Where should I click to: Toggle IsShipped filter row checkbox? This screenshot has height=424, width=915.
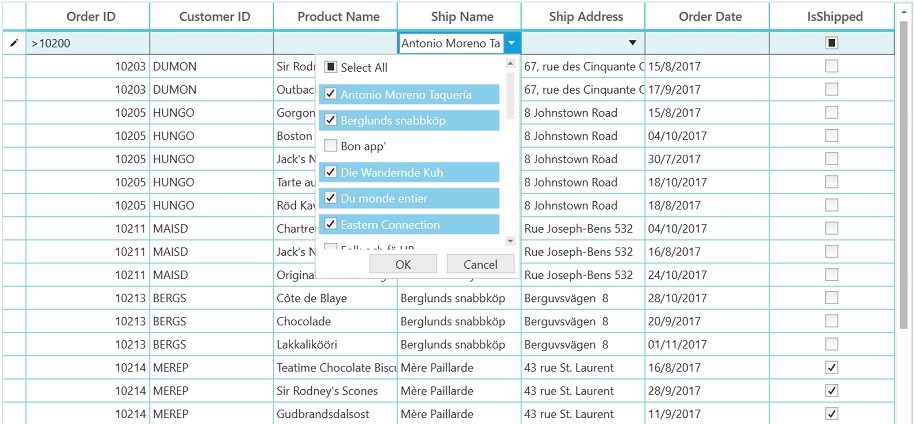(831, 43)
